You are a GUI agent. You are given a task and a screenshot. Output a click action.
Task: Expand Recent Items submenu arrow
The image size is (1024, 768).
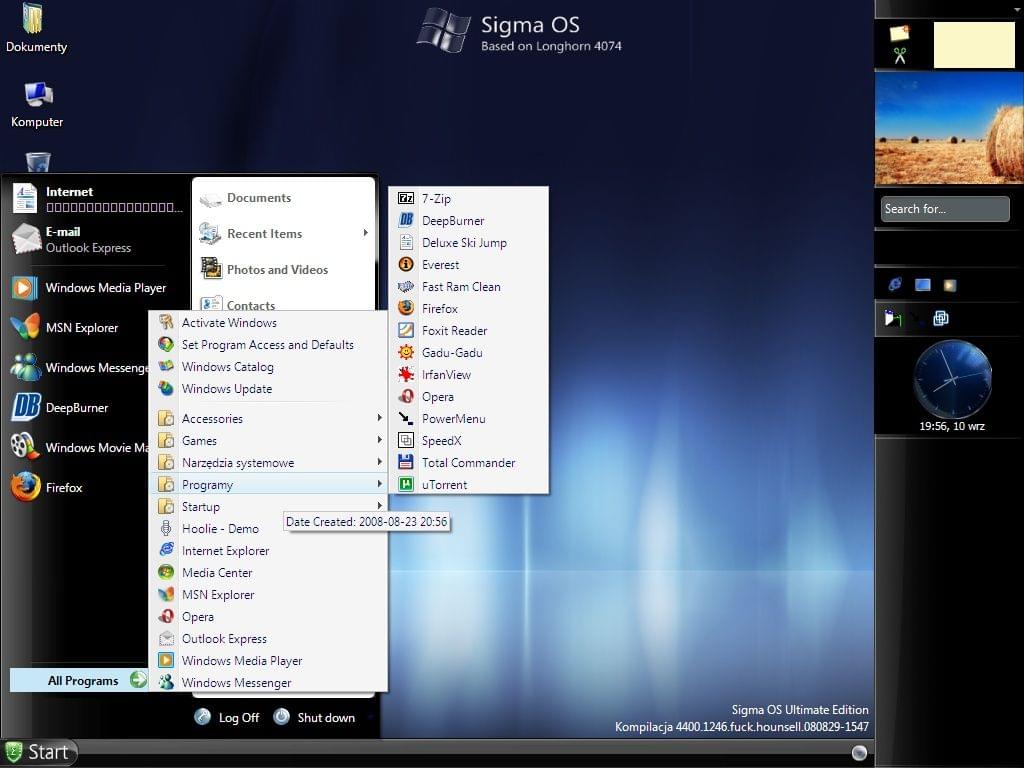coord(366,233)
